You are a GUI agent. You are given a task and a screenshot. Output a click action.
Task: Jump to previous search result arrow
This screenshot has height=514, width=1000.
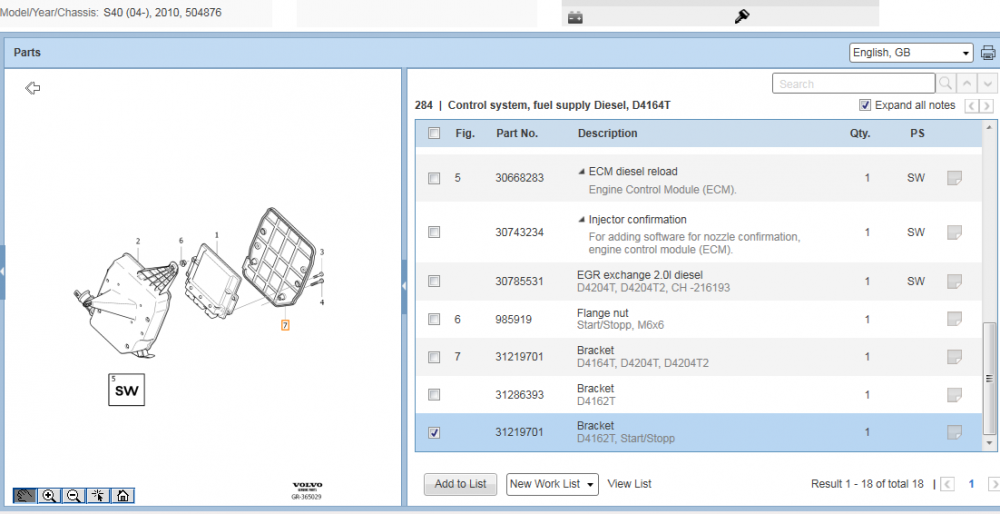click(x=967, y=84)
